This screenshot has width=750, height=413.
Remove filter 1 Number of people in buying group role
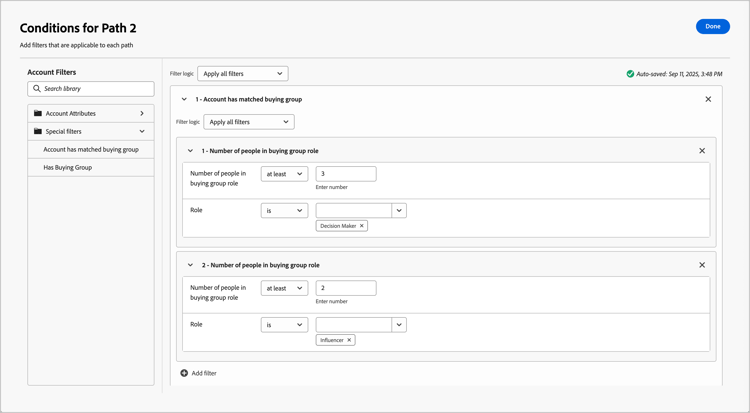pyautogui.click(x=702, y=151)
